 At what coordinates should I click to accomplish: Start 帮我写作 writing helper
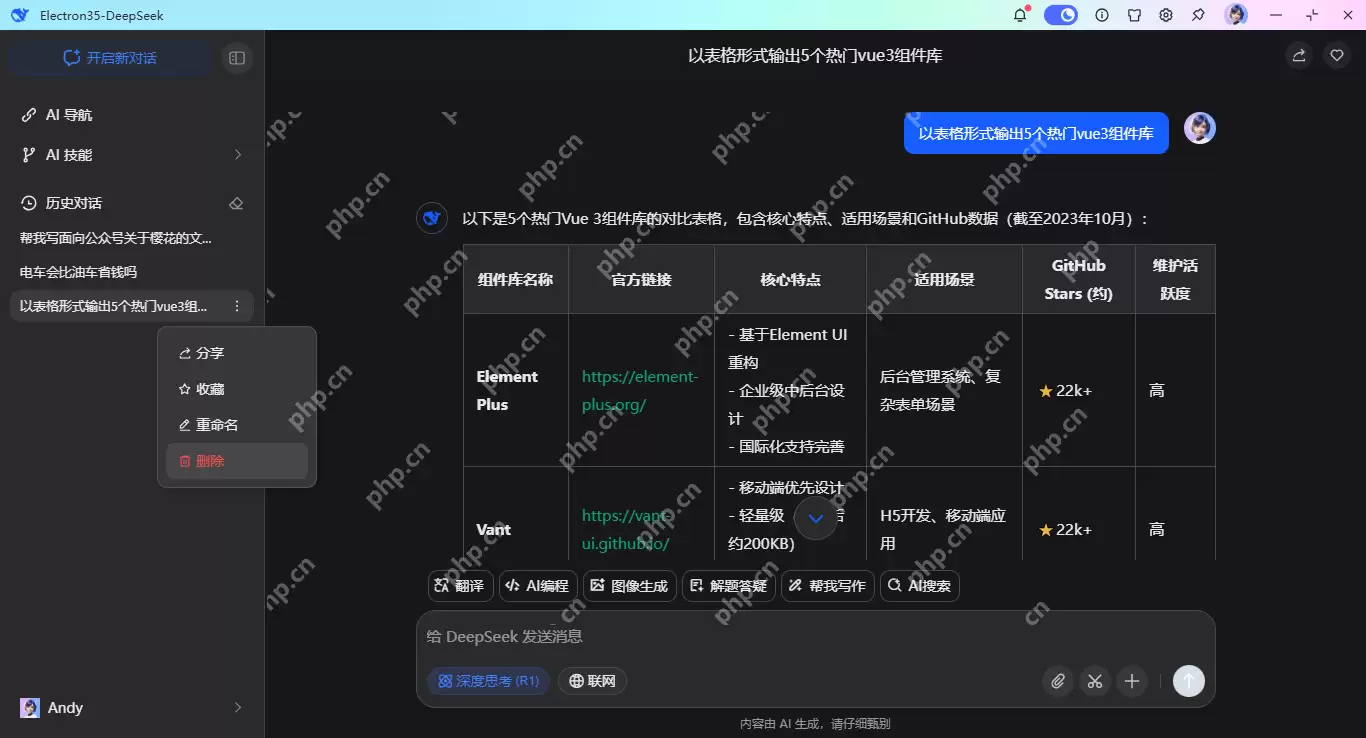[x=827, y=586]
